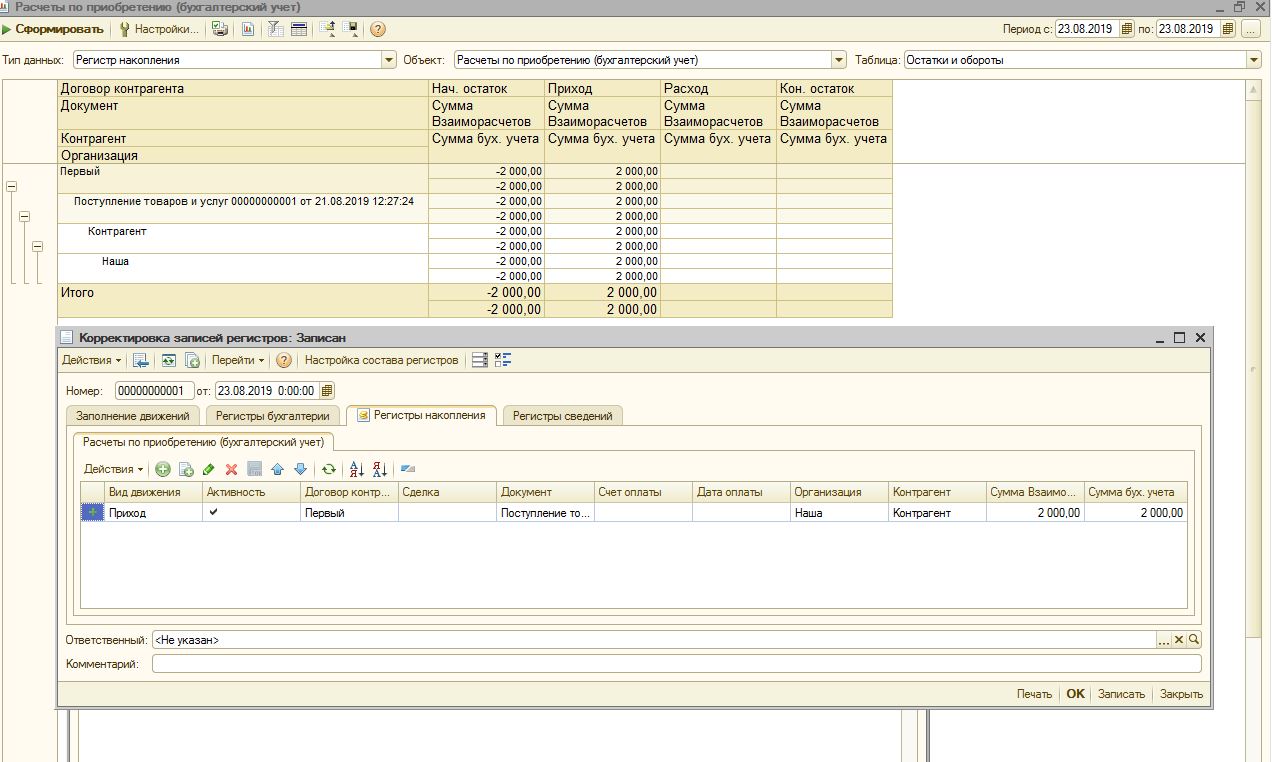Screen dimensions: 1272x762
Task: Sort ascending in the register table toolbar
Action: 356,469
